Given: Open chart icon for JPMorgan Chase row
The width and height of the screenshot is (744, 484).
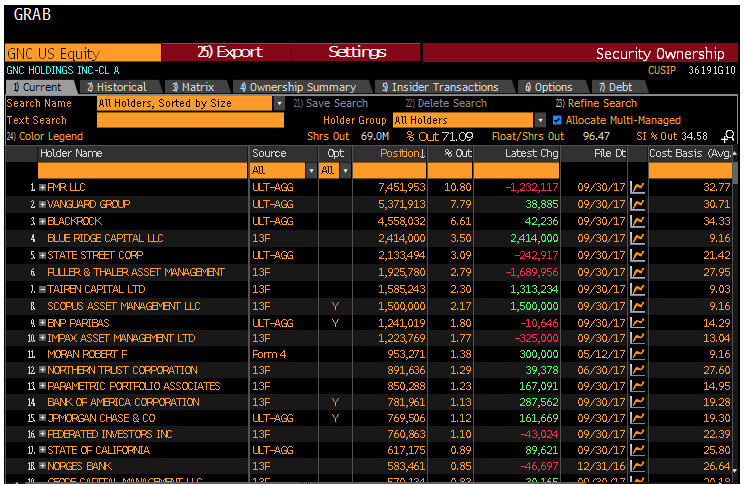Looking at the screenshot, I should [x=637, y=419].
